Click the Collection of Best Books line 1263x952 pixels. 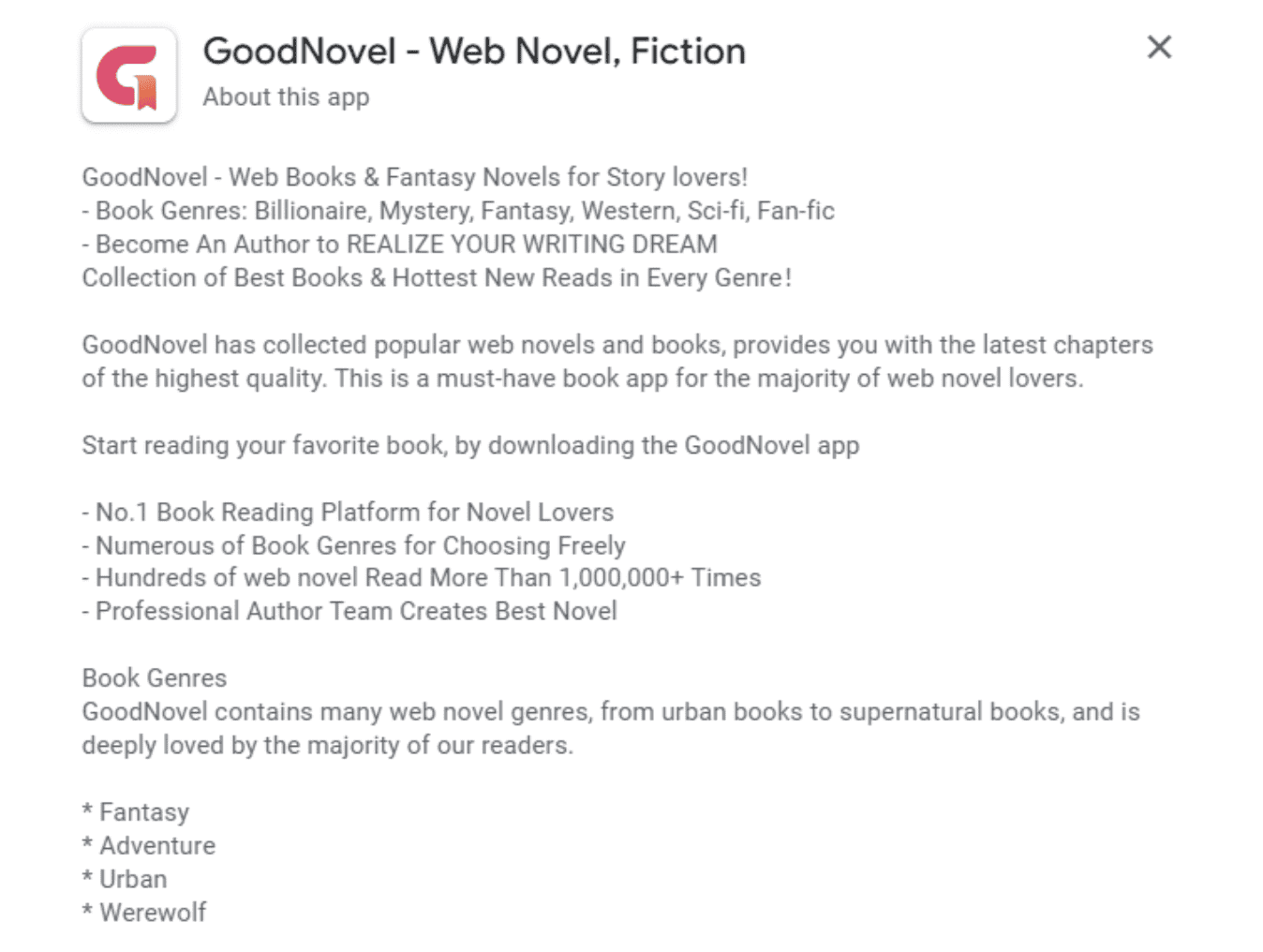[x=437, y=278]
